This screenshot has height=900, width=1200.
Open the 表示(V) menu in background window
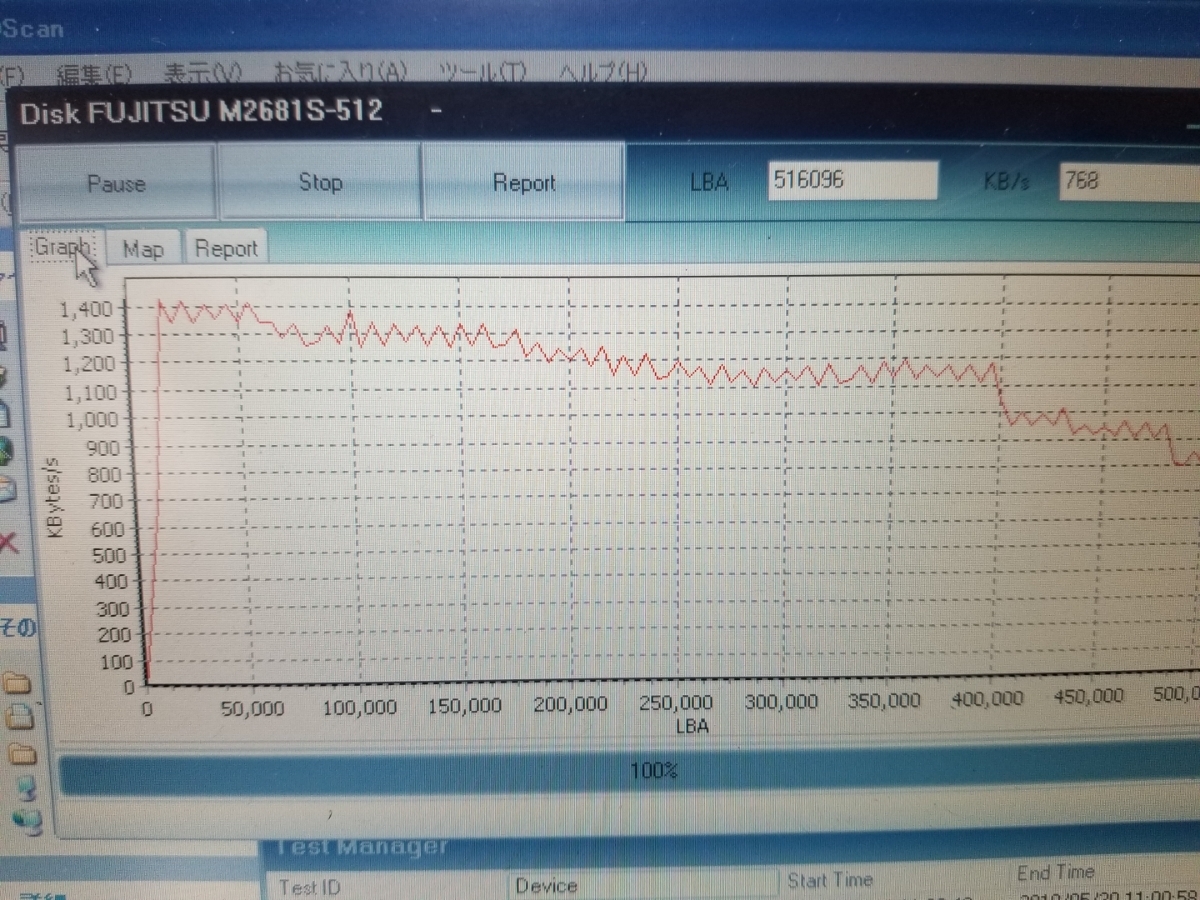click(202, 73)
